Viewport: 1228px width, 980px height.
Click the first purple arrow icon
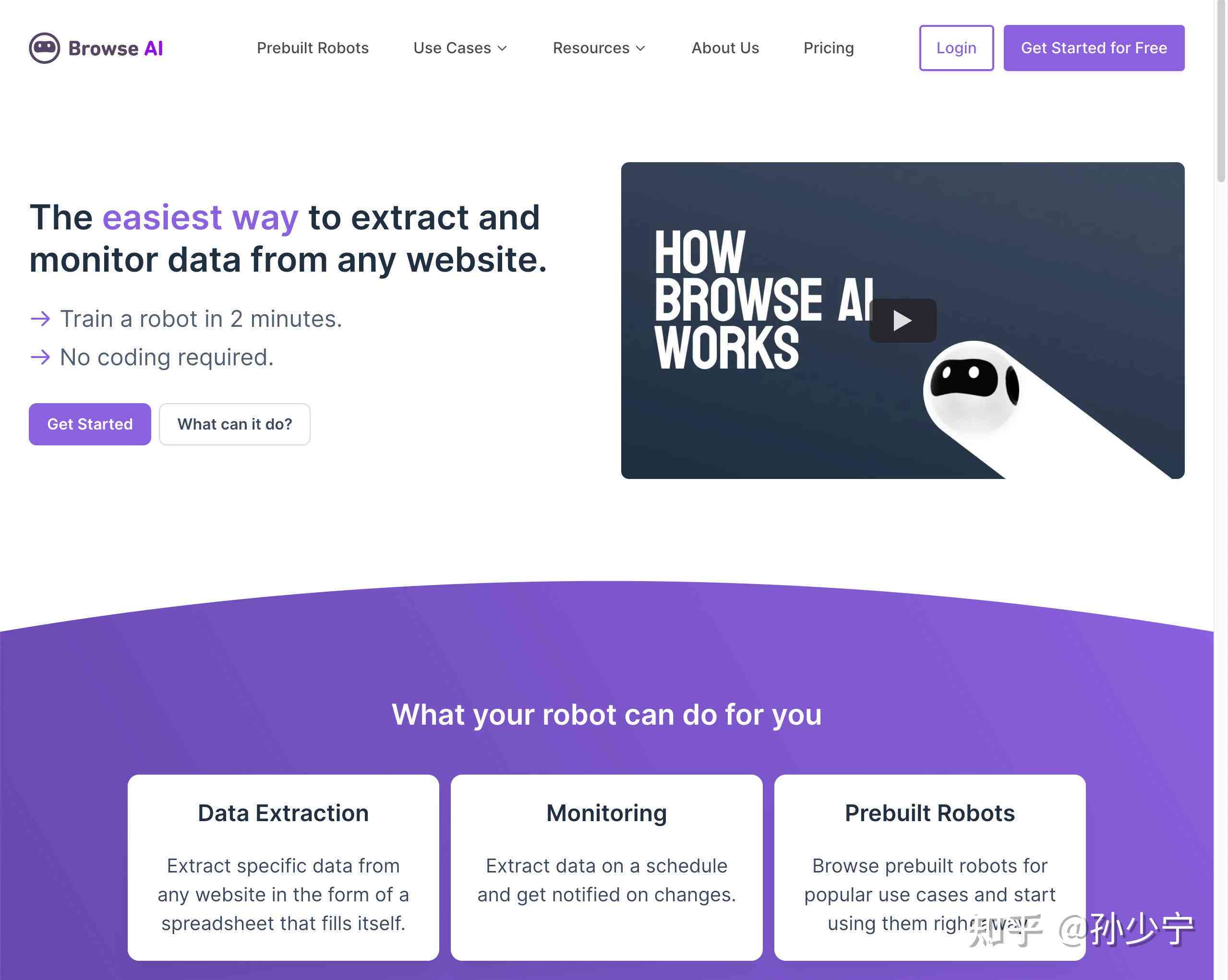tap(39, 319)
